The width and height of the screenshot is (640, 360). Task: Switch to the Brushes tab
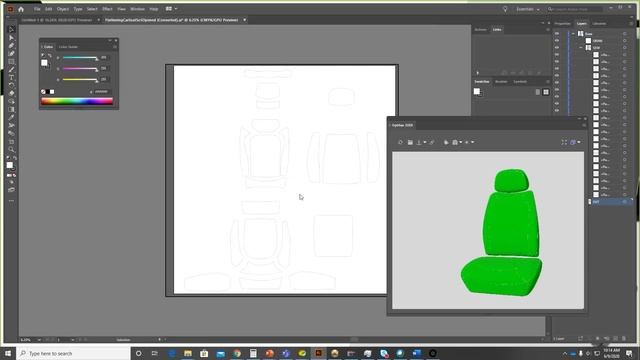point(501,82)
